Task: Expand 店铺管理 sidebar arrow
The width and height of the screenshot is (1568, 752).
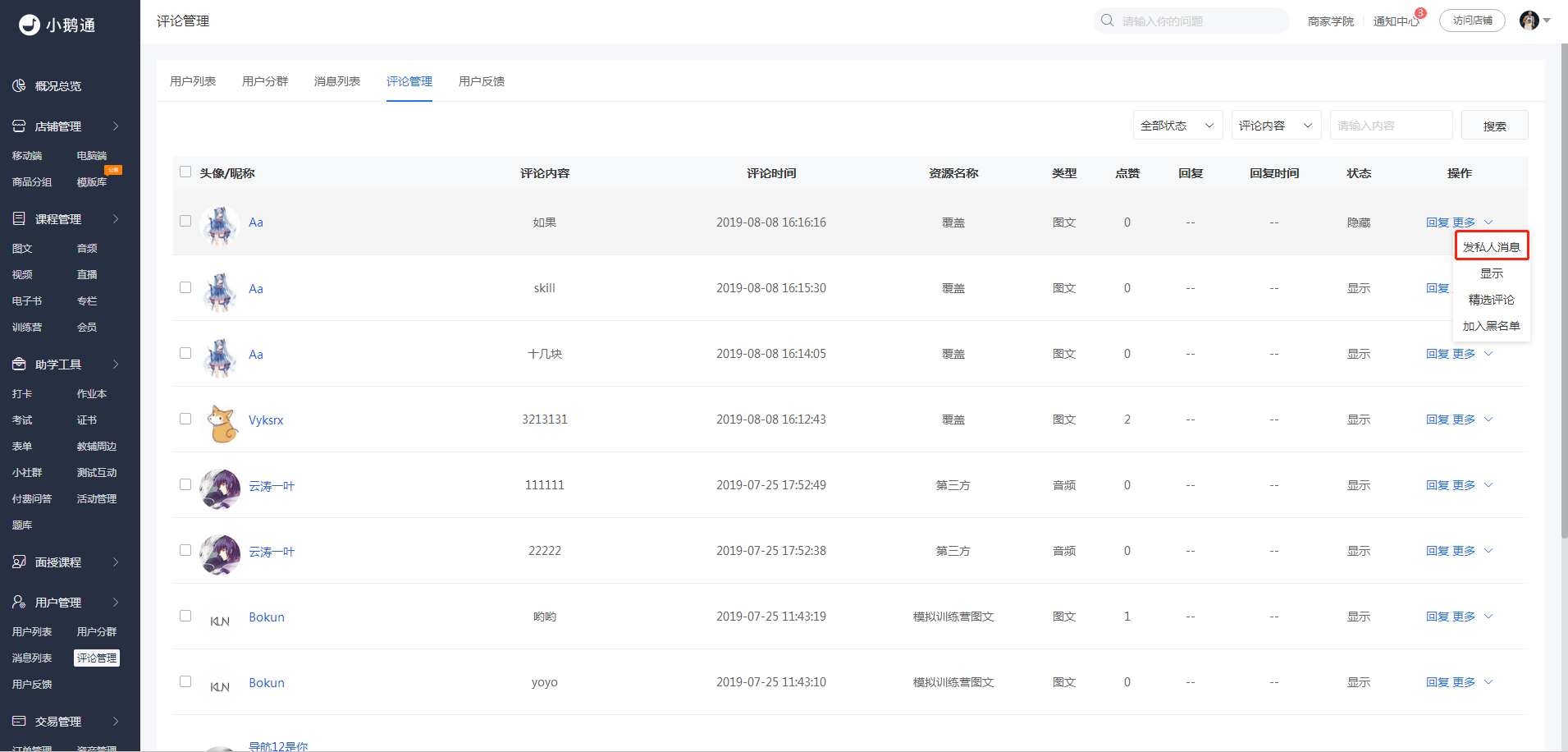Action: point(116,126)
